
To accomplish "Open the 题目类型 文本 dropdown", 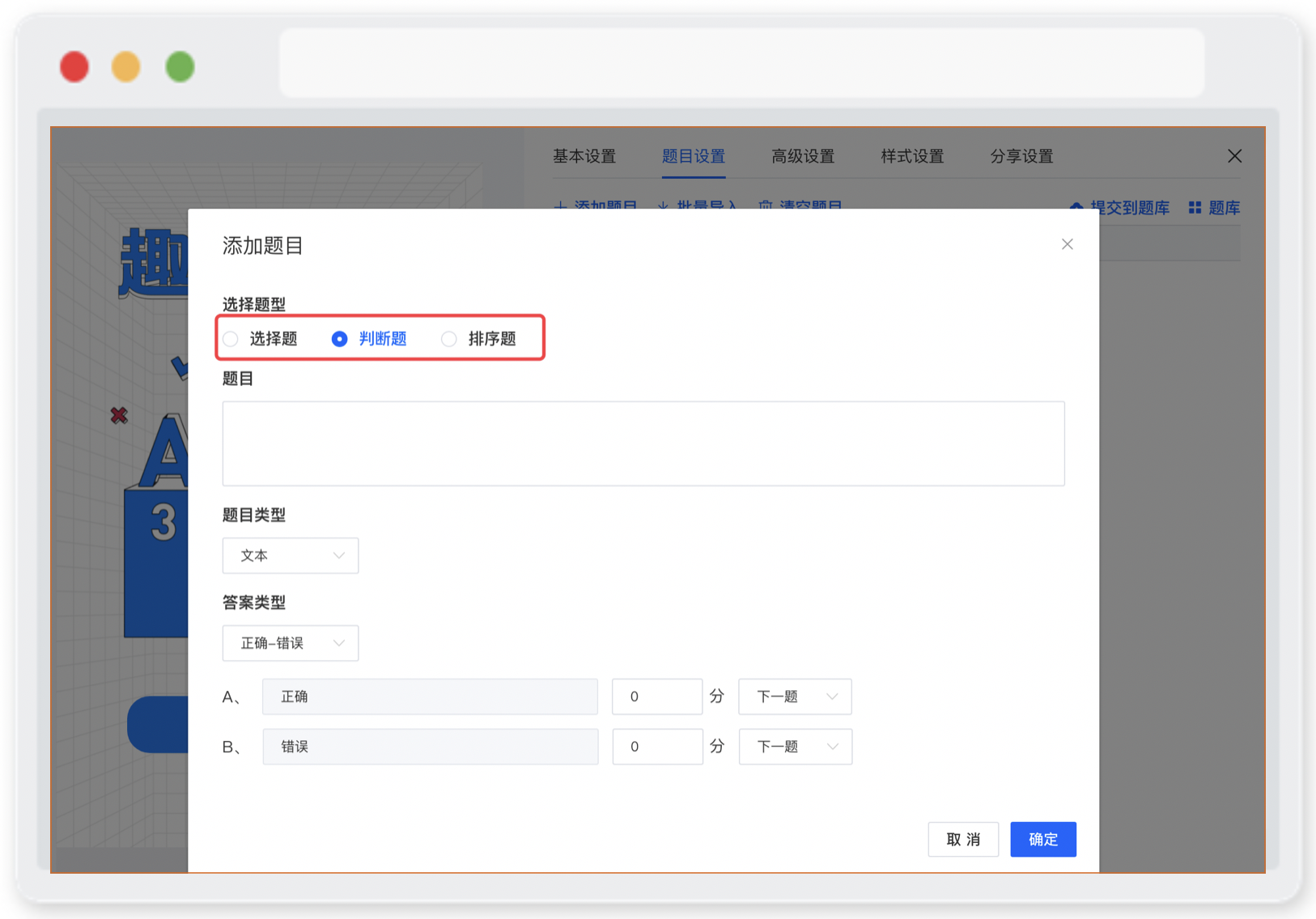I will 291,556.
